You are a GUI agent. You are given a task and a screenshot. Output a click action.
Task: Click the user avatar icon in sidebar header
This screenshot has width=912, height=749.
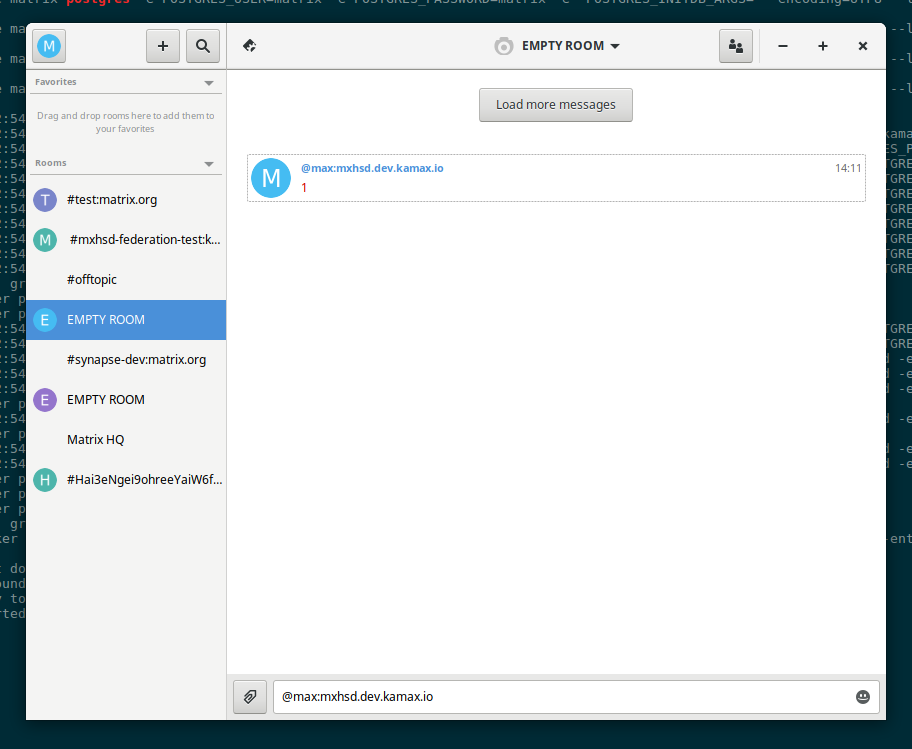point(49,46)
